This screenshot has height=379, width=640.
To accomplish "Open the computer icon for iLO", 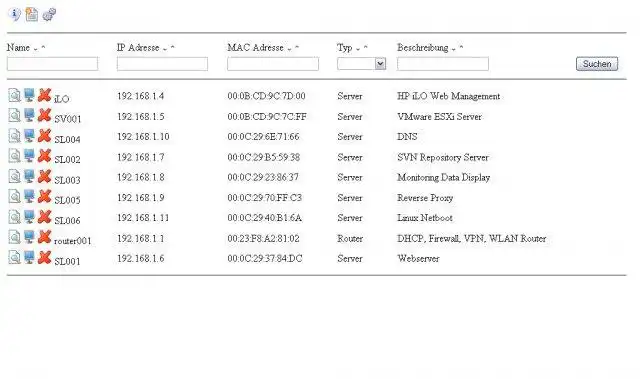I will click(29, 95).
